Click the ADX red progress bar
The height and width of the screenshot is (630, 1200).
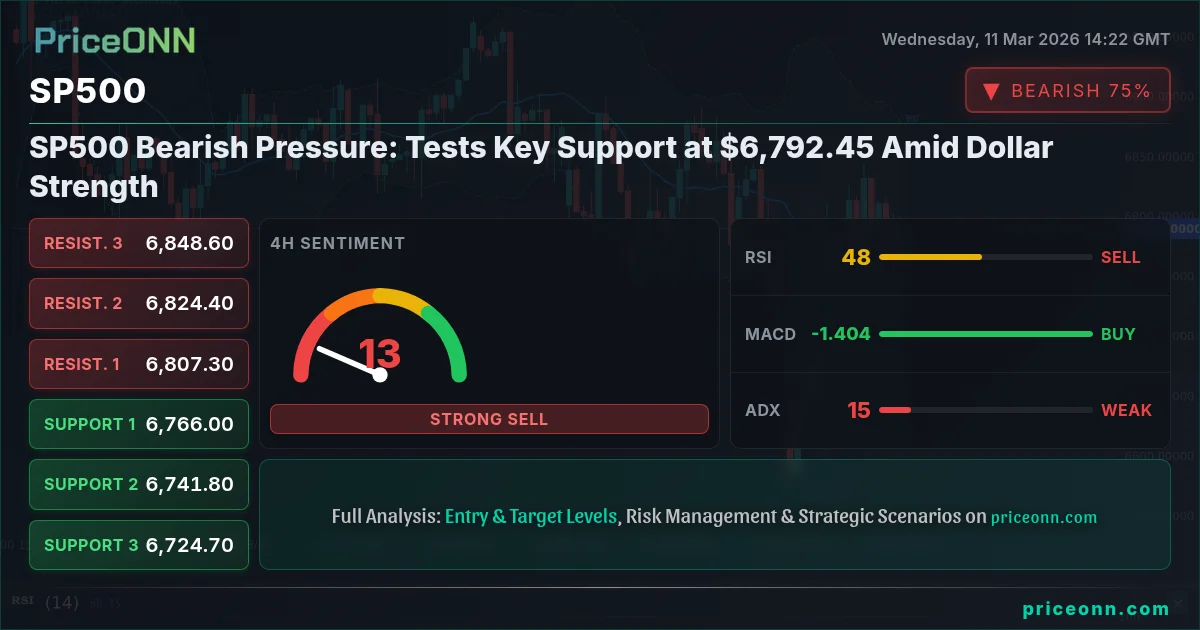[985, 410]
